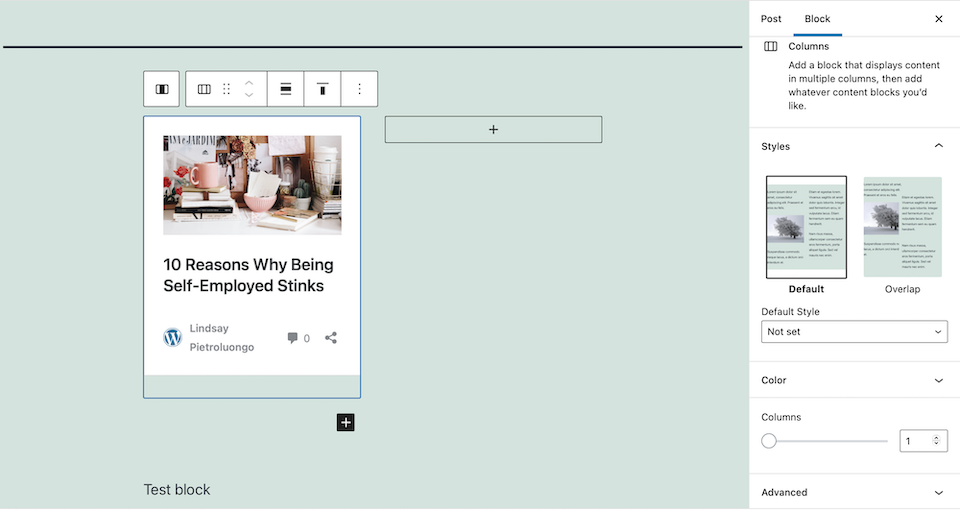Expand the Color panel
Viewport: 960px width, 512px height.
938,380
